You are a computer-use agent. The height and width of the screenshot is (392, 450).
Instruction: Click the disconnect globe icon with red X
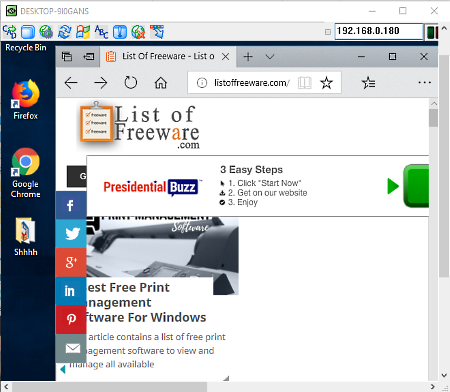pos(138,32)
